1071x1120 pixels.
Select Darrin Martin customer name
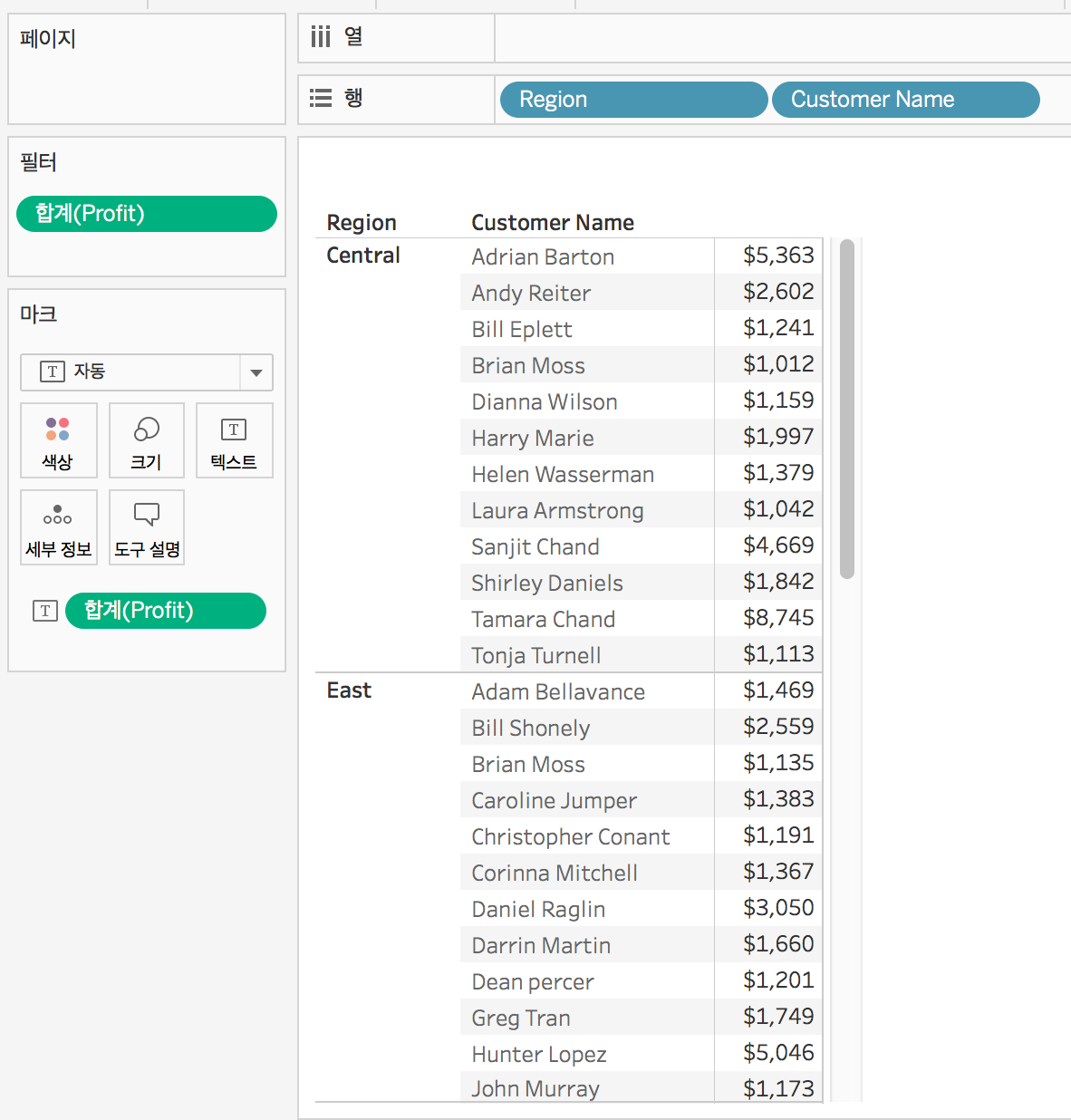[x=541, y=946]
